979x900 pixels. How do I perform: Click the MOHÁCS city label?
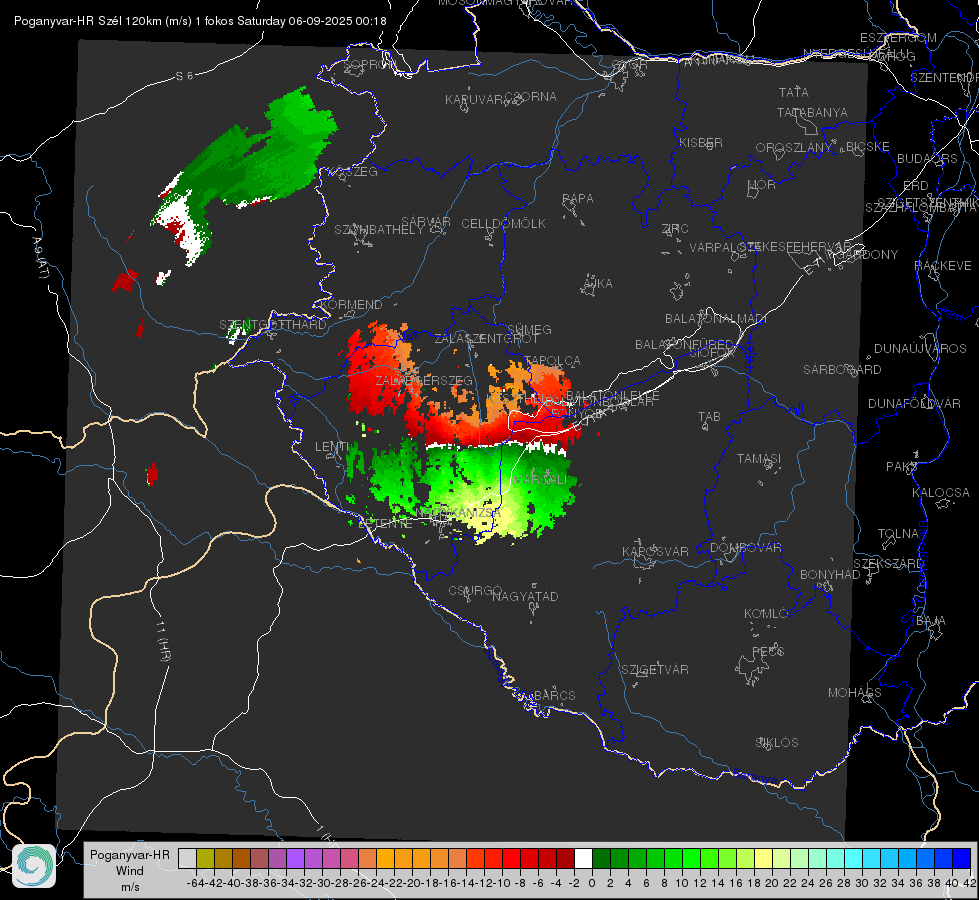854,693
